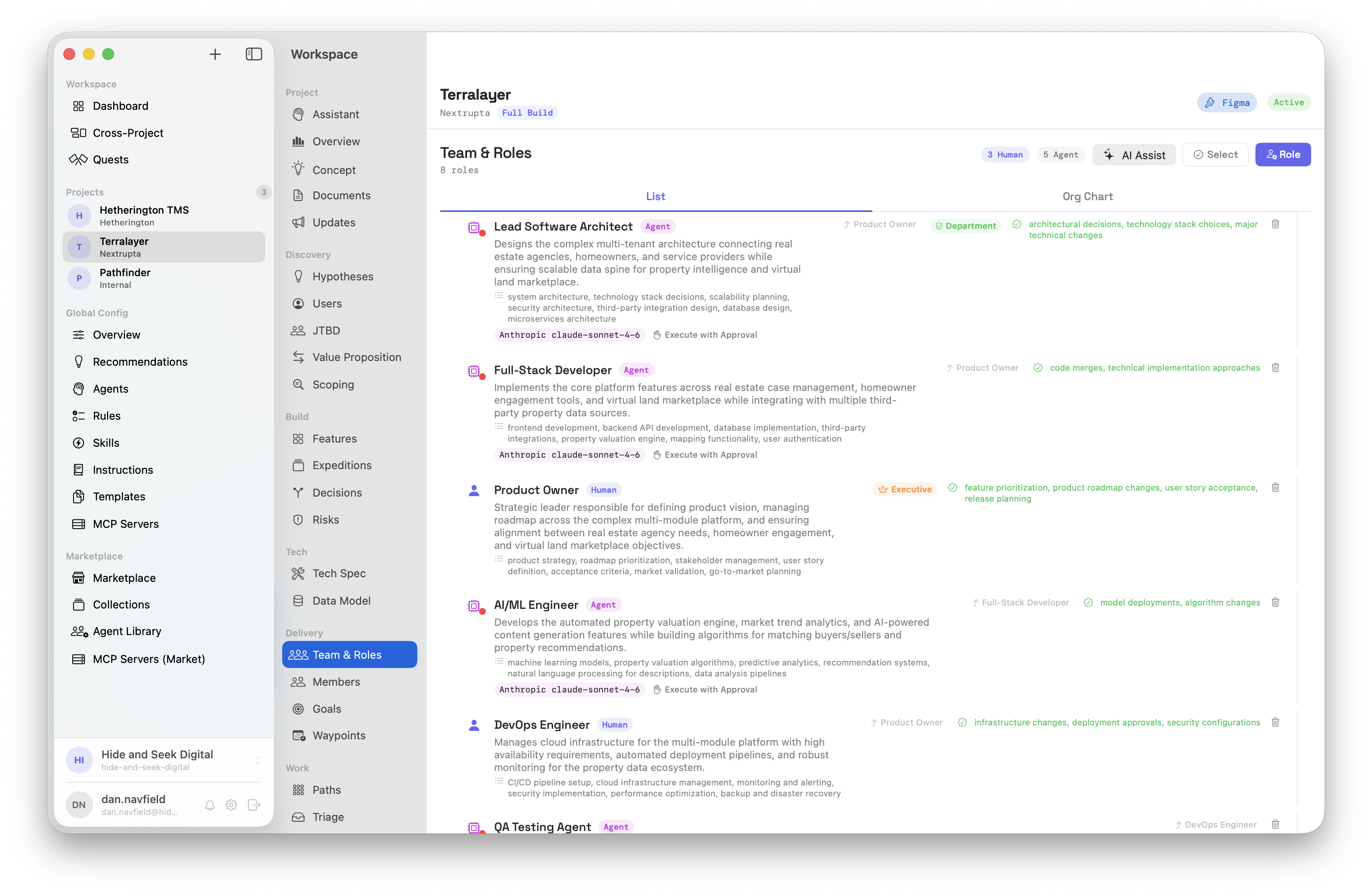Delete the Lead Software Architect role

tap(1275, 224)
